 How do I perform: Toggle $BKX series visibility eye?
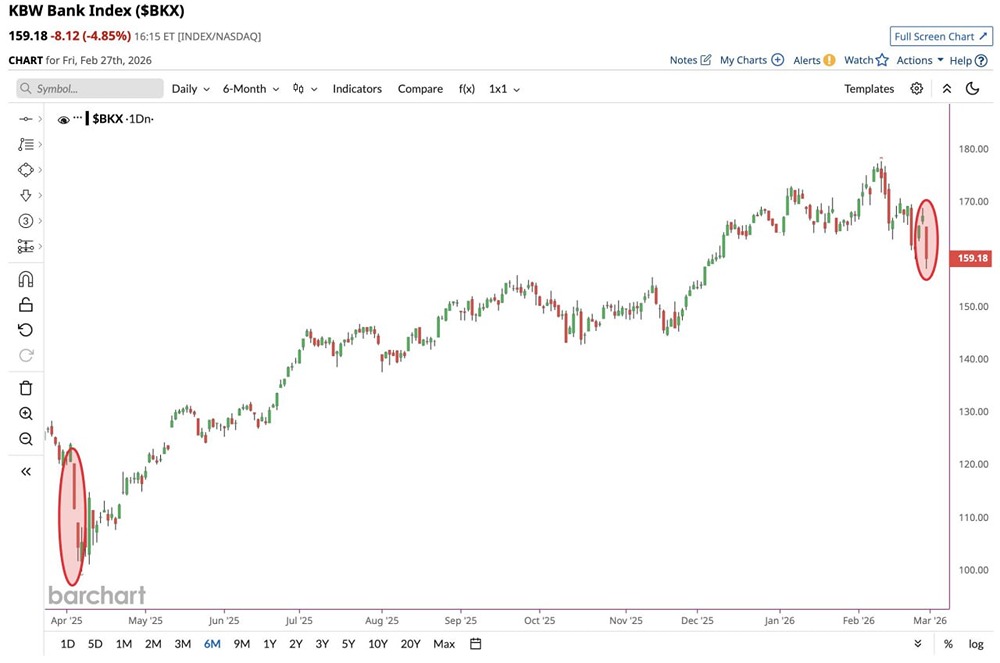[64, 119]
